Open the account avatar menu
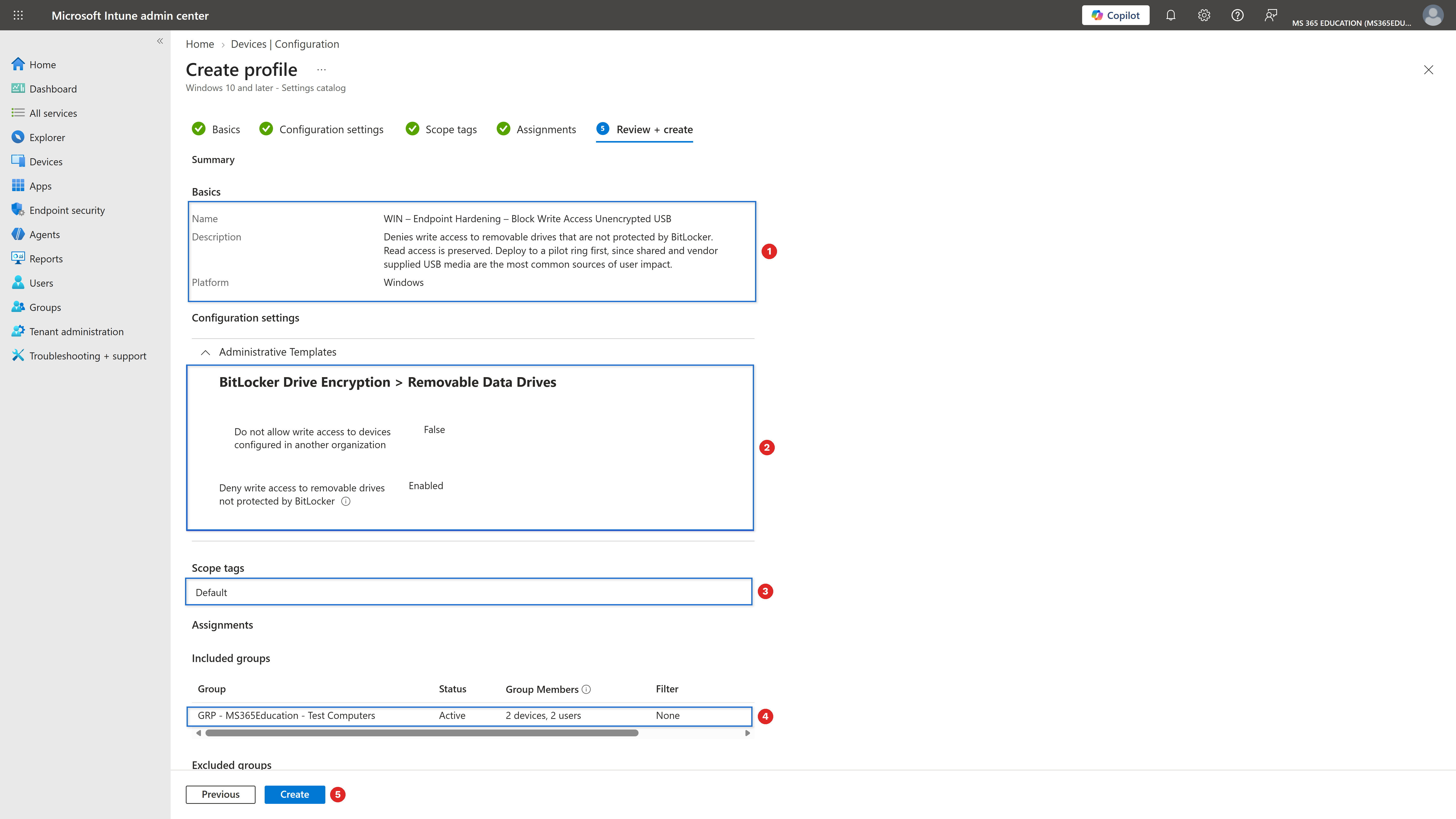The image size is (1456, 819). coord(1433,15)
